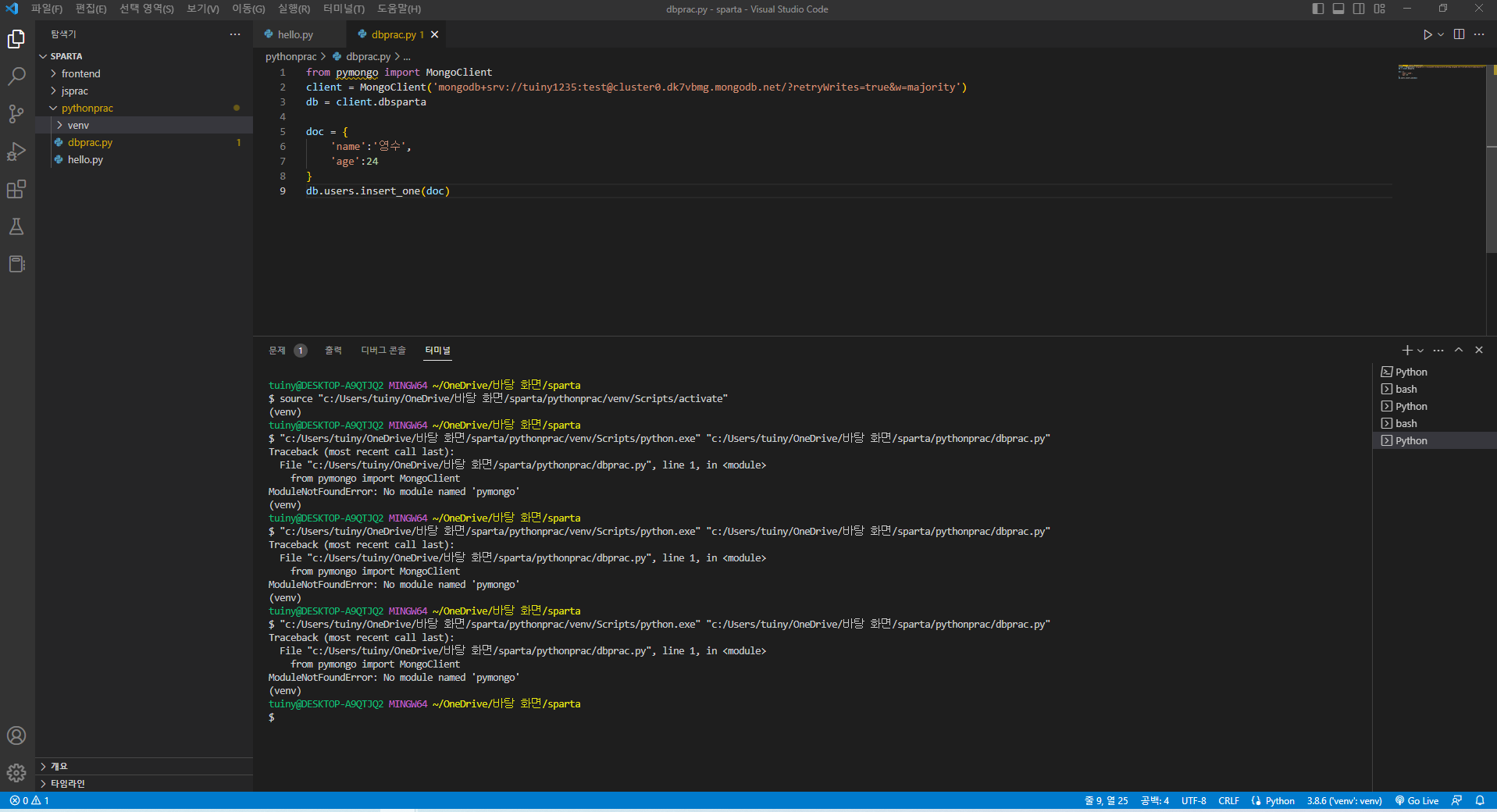Viewport: 1497px width, 812px height.
Task: Collapse the pythonprac folder
Action: [x=144, y=108]
